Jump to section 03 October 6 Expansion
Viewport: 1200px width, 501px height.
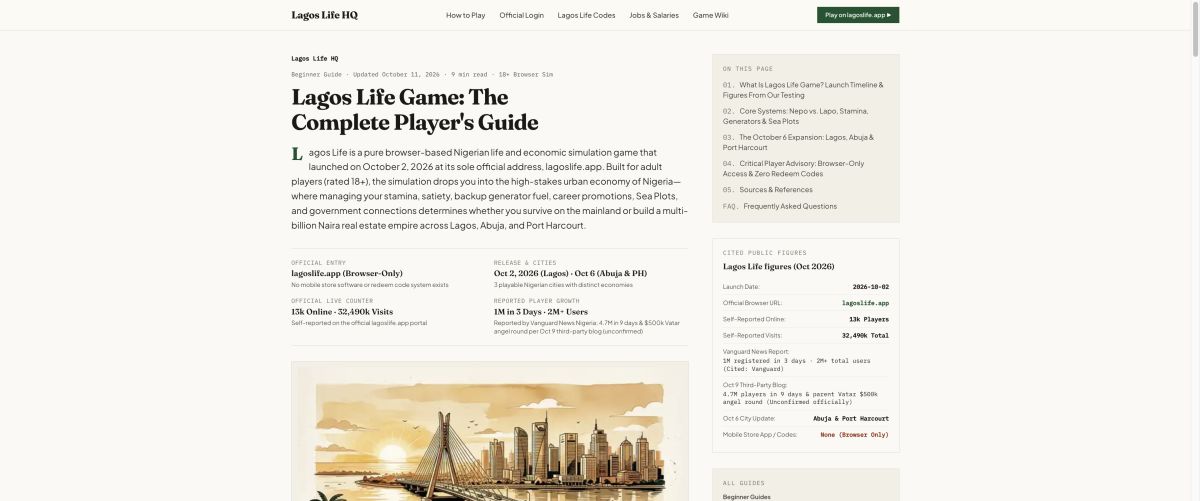coord(798,142)
